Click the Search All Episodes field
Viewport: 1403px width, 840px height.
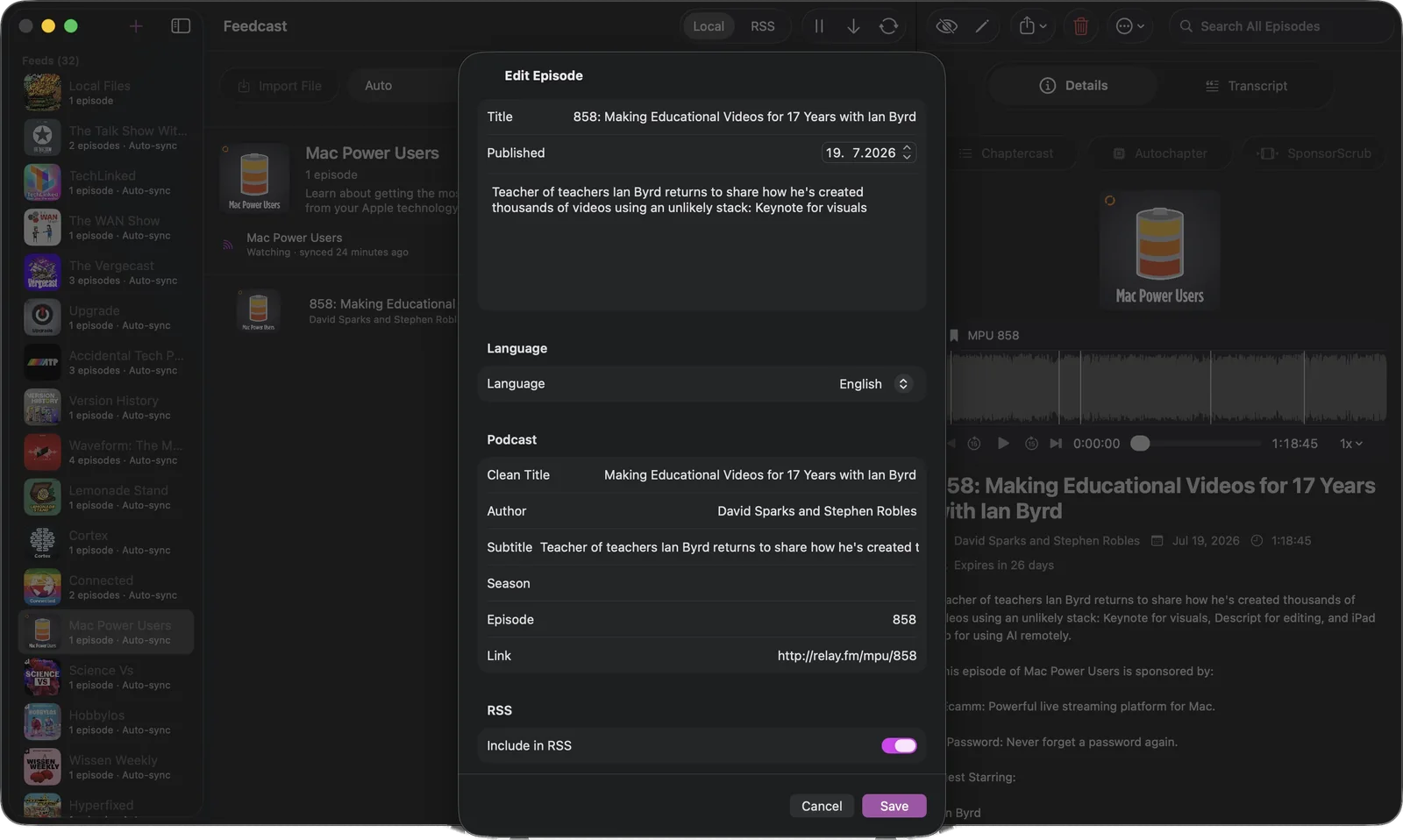tap(1280, 26)
